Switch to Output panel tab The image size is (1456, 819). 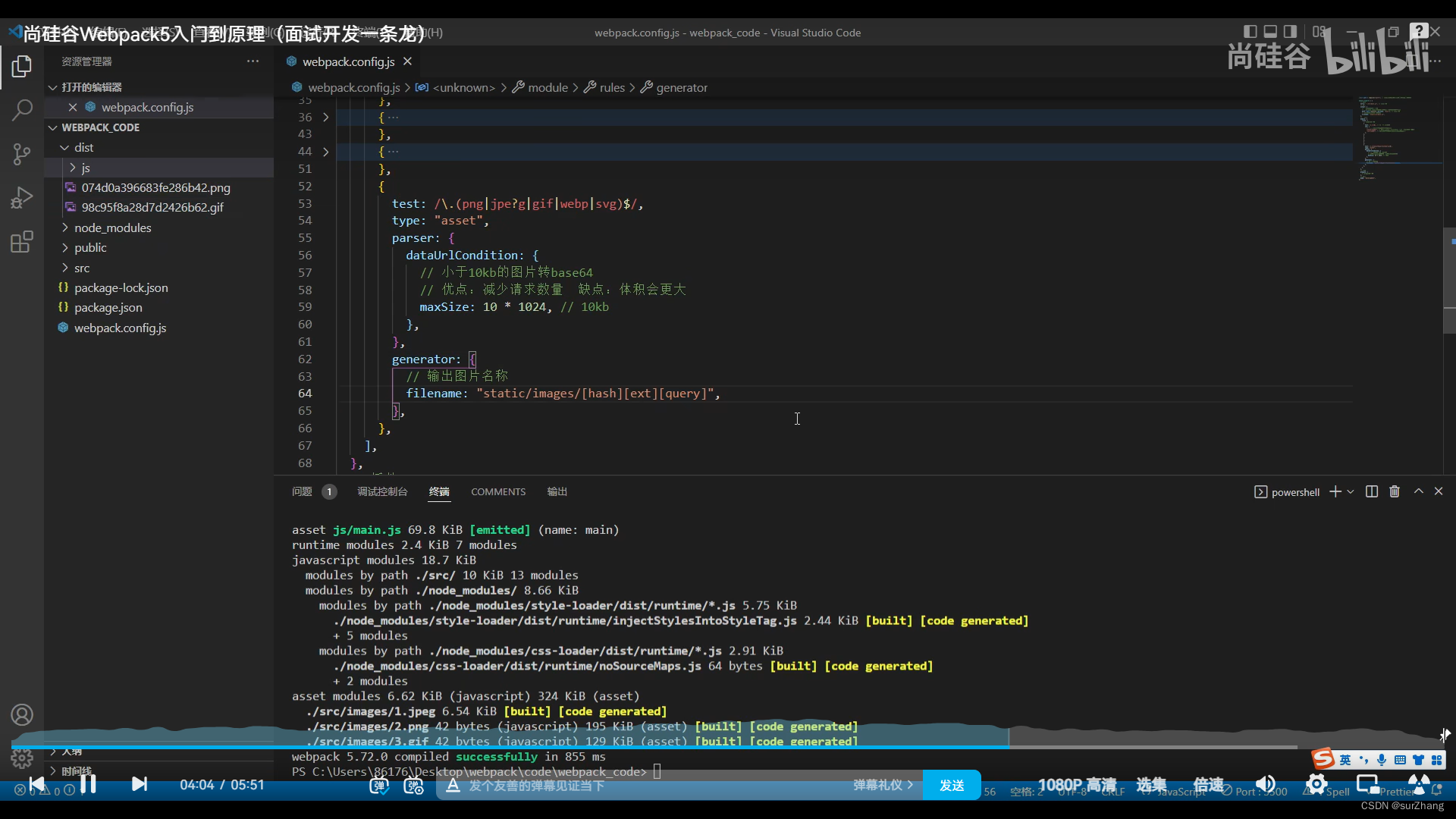557,491
